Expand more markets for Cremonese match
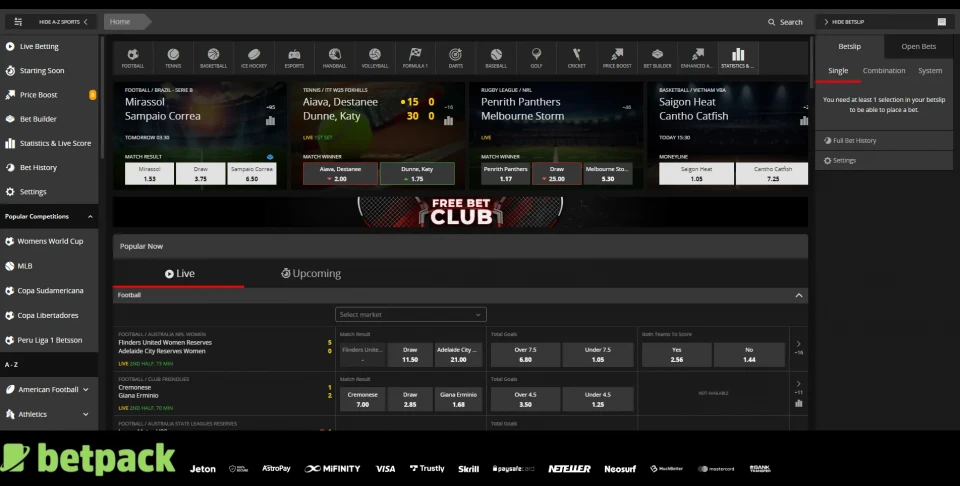The image size is (960, 486). tap(798, 384)
